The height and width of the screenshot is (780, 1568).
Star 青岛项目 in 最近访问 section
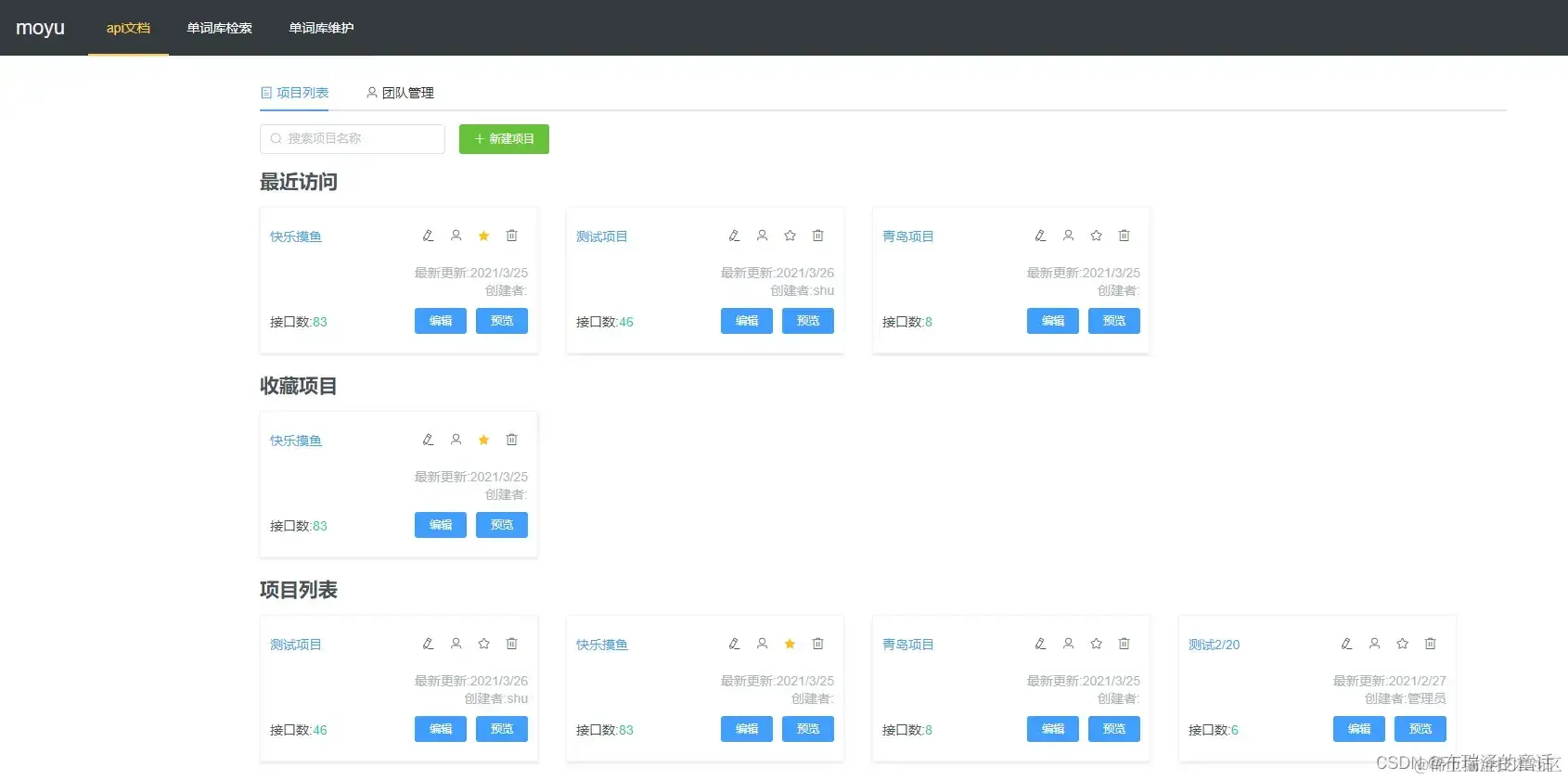tap(1096, 236)
